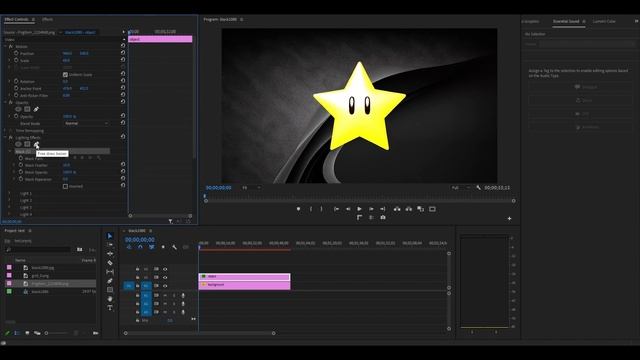Switch to Effect Controls tab
Image resolution: width=640 pixels, height=360 pixels.
pos(17,19)
